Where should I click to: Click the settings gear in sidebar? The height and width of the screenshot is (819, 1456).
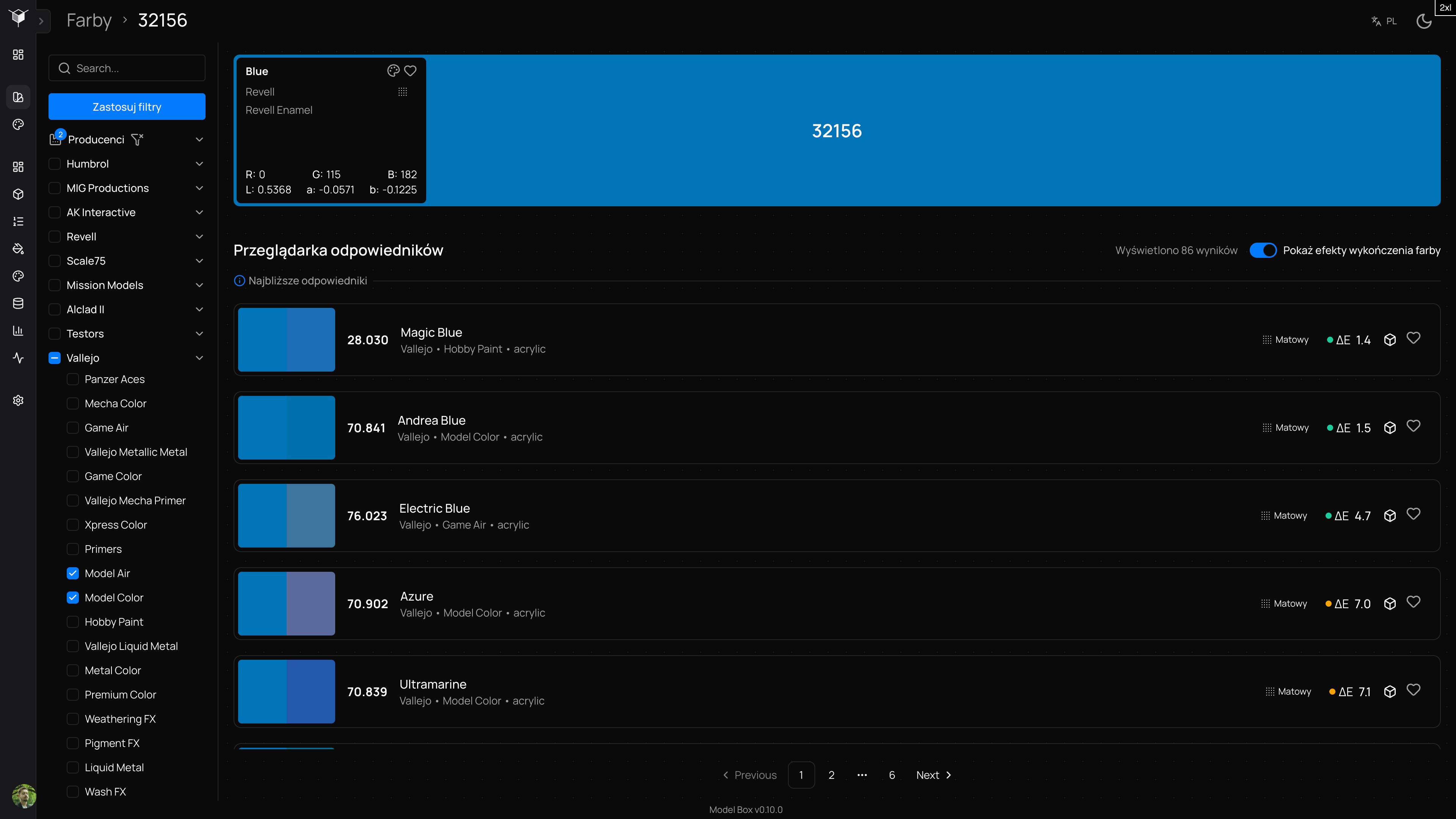tap(18, 400)
